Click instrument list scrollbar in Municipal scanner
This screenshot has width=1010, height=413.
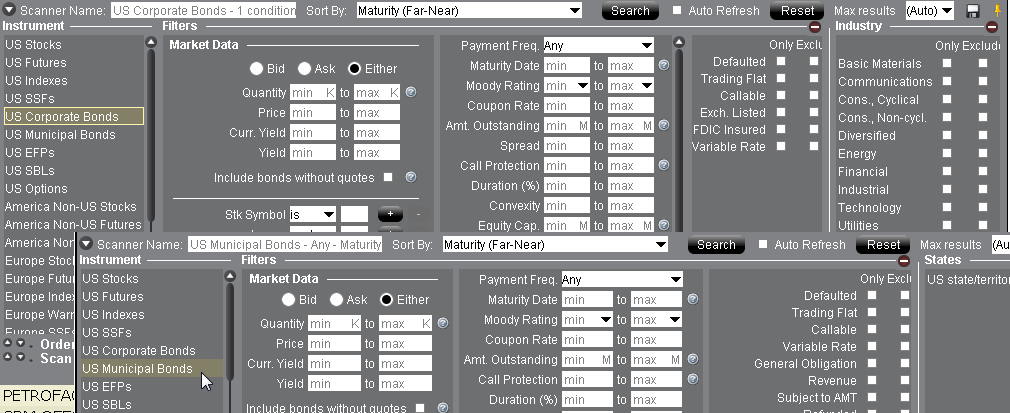[229, 341]
